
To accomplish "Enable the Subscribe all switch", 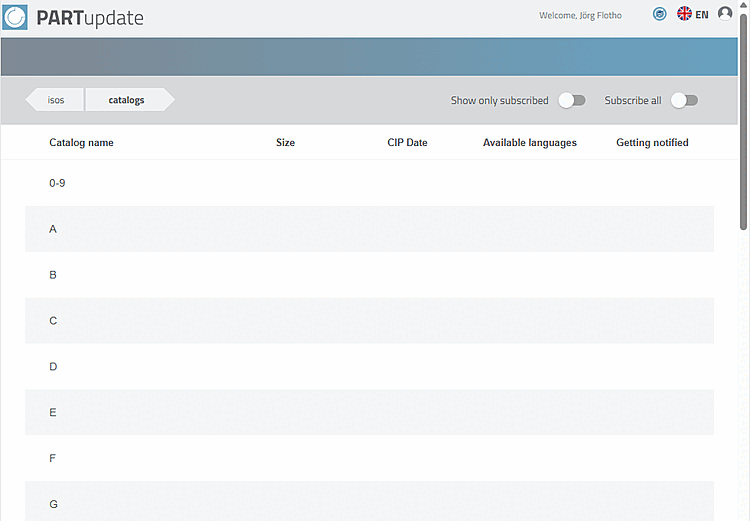I will click(x=684, y=100).
